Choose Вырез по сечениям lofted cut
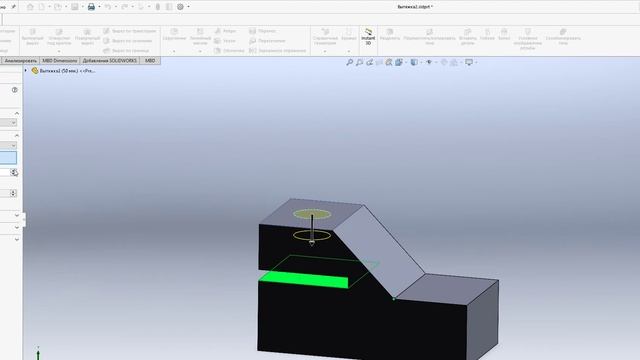Image resolution: width=640 pixels, height=360 pixels. [128, 41]
